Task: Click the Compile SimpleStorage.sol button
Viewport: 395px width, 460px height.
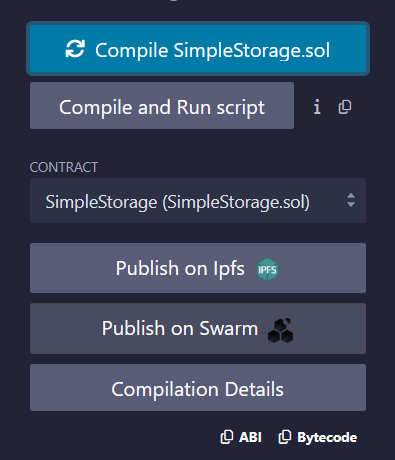Action: (x=198, y=49)
